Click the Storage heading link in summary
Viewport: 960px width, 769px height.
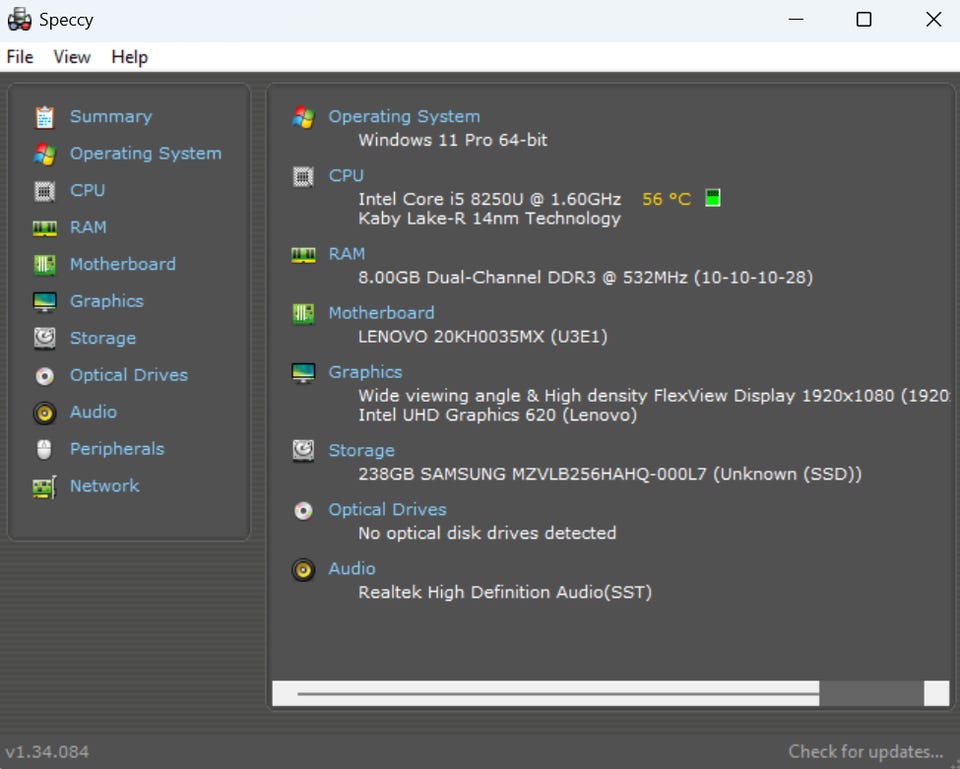point(361,451)
